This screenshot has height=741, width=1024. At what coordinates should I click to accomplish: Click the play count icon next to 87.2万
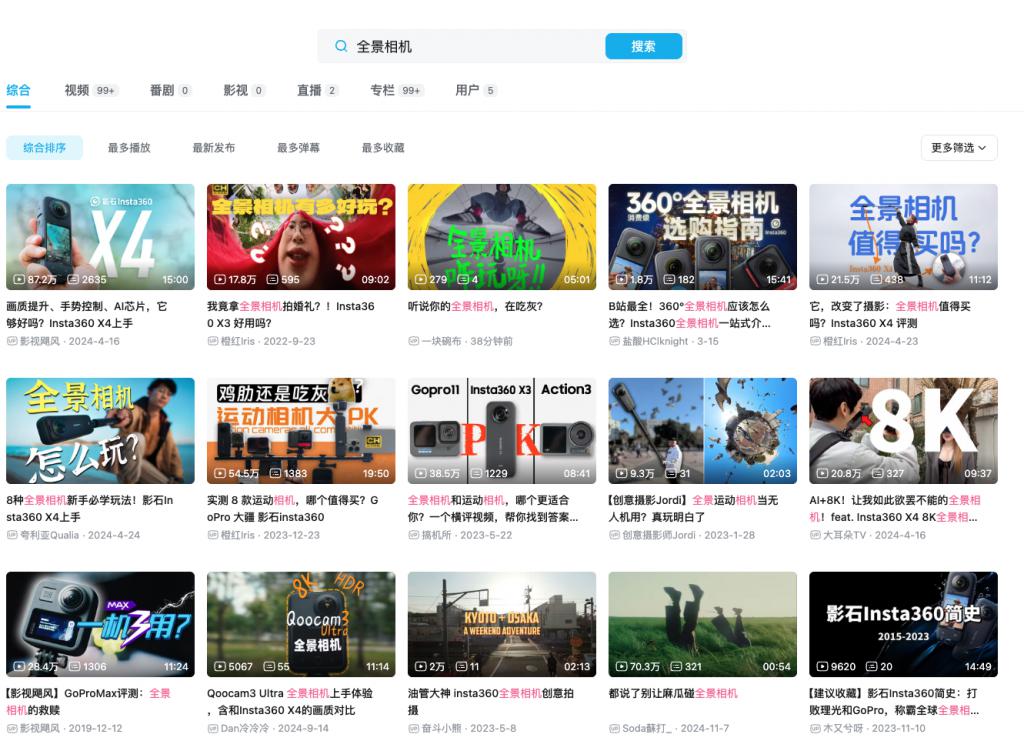tap(19, 279)
